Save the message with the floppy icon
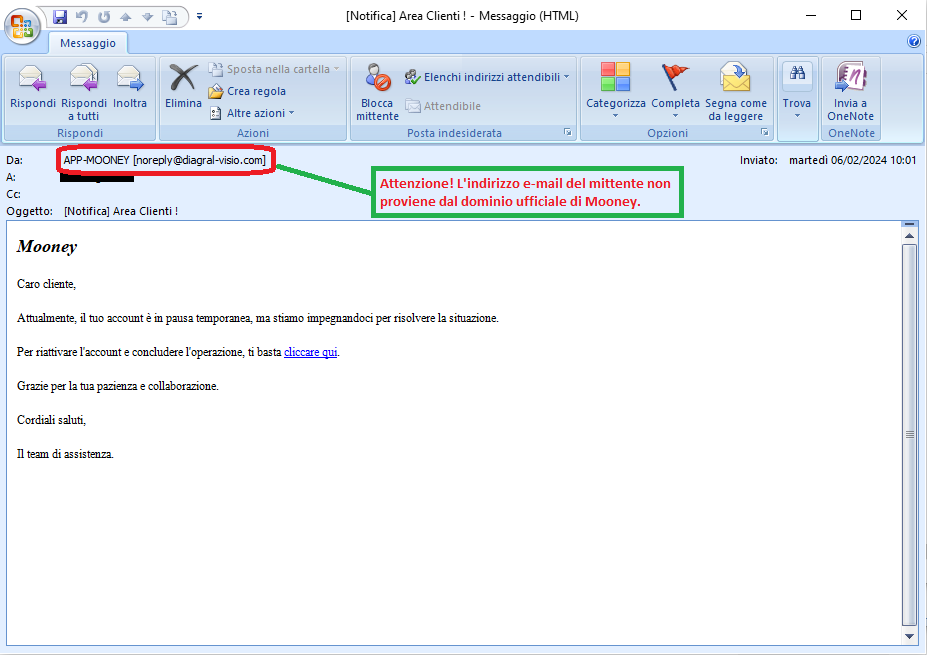 click(x=60, y=17)
